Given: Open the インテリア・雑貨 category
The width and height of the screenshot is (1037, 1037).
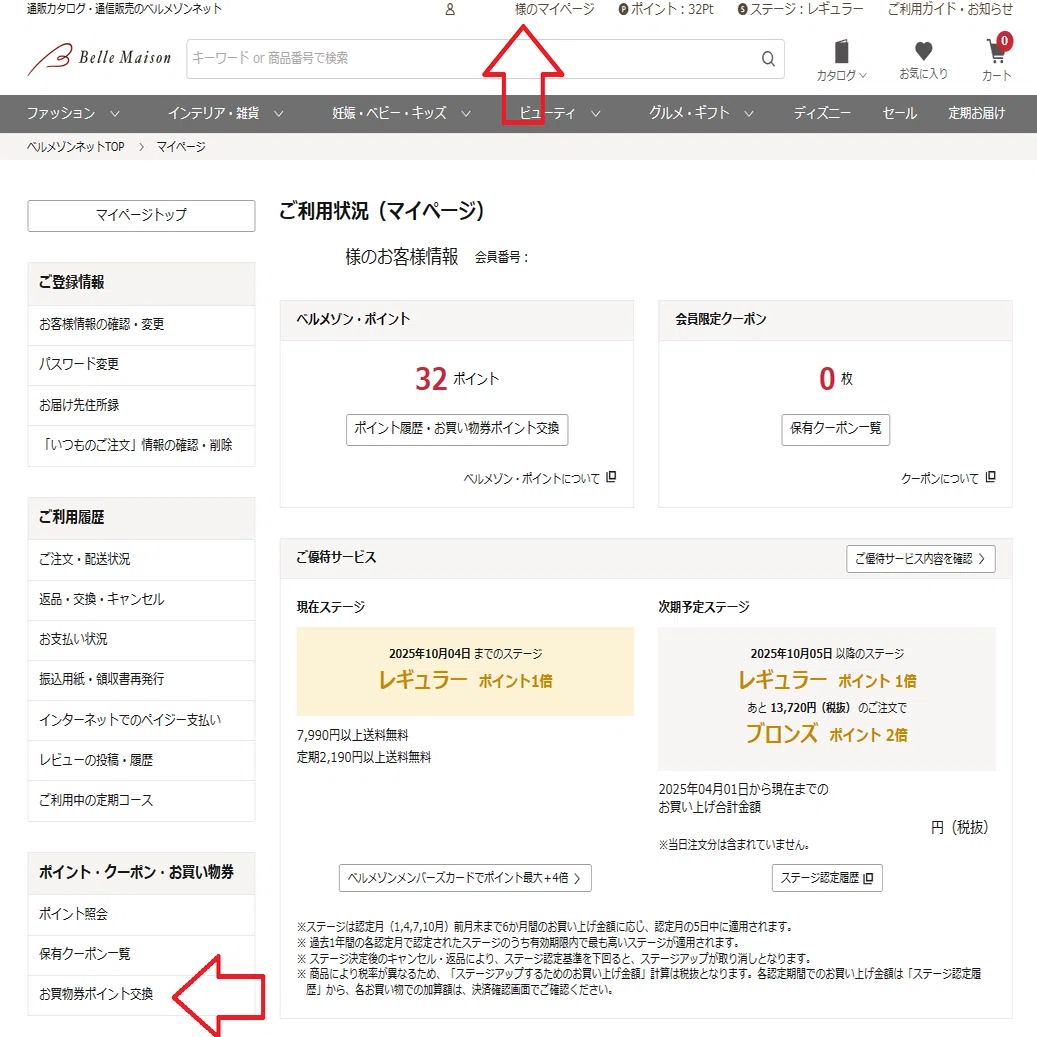Looking at the screenshot, I should pos(213,113).
